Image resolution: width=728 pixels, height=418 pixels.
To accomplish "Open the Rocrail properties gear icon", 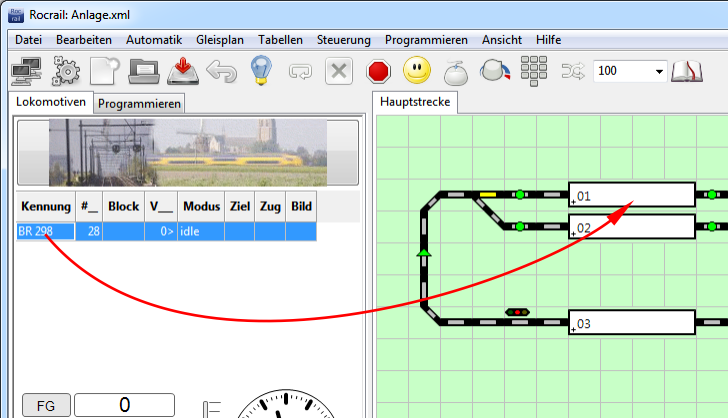I will 67,71.
